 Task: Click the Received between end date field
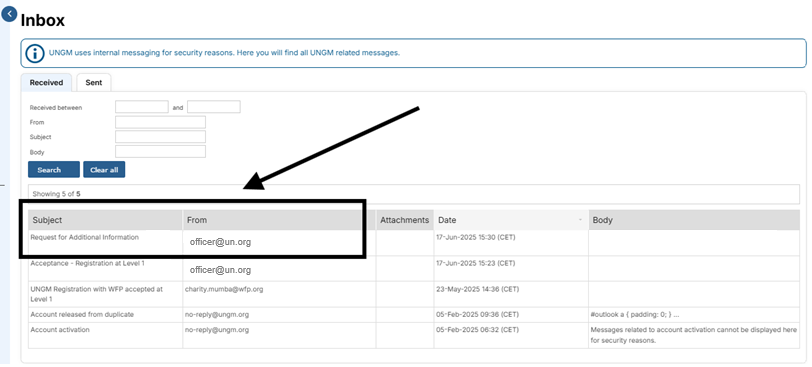[214, 107]
